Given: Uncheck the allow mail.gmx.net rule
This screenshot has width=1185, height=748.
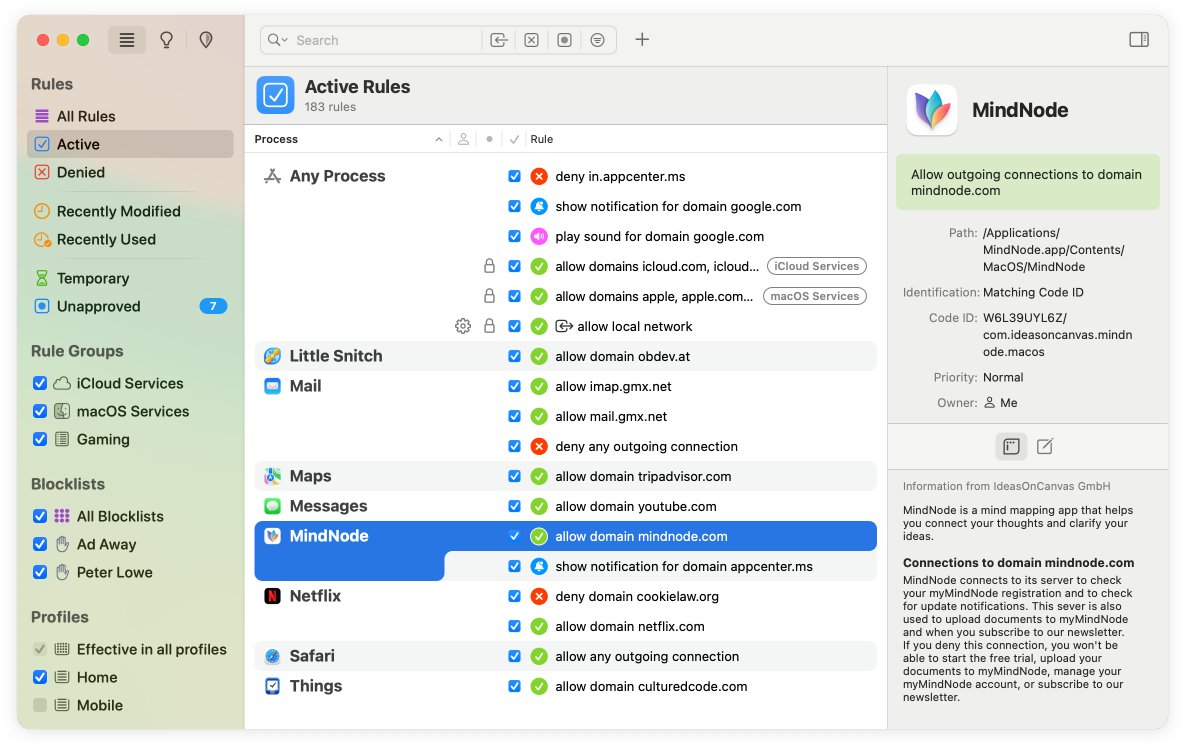Looking at the screenshot, I should point(514,416).
